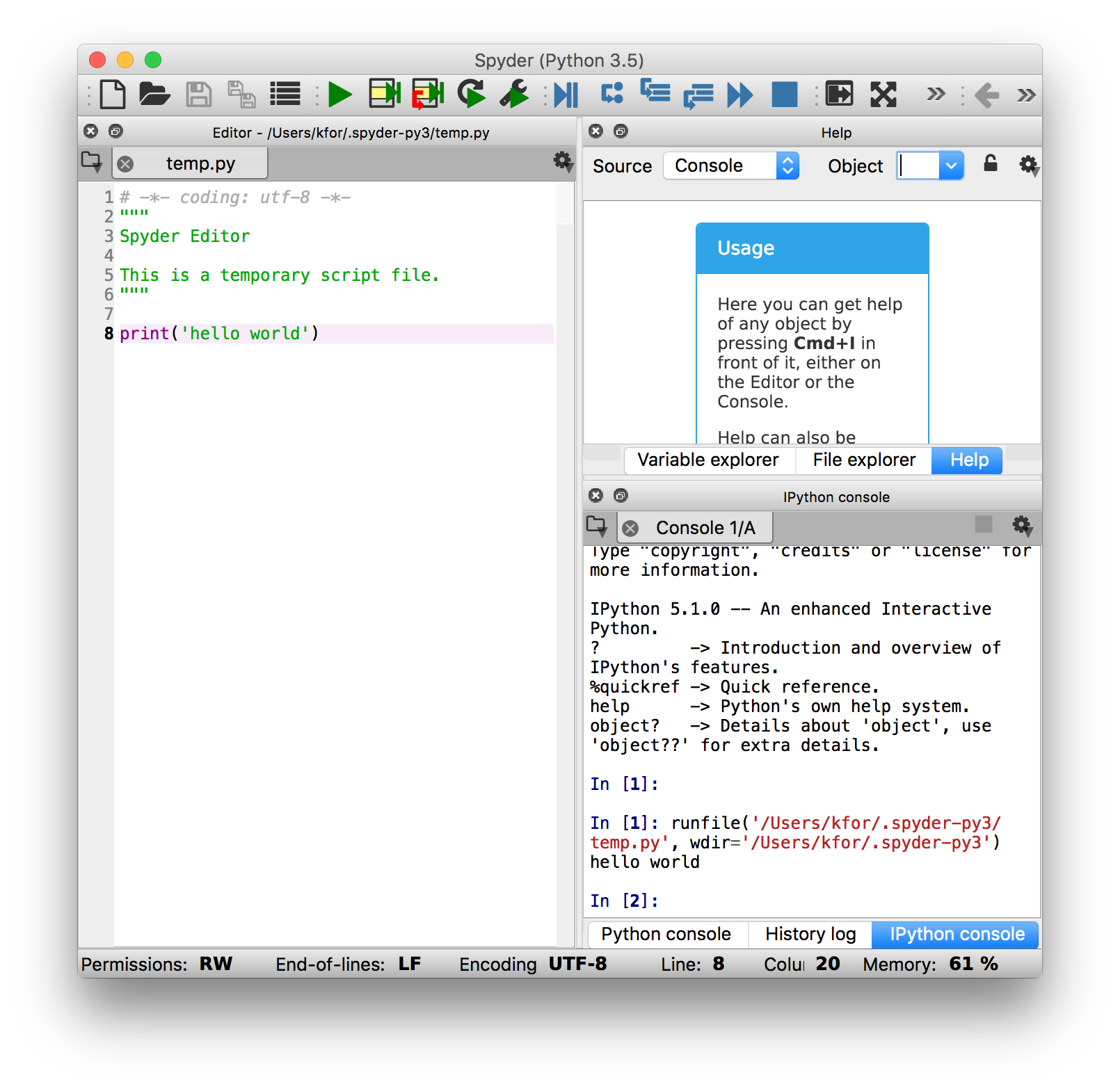Select the IPython console bottom tab
The width and height of the screenshot is (1120, 1089).
pos(957,934)
